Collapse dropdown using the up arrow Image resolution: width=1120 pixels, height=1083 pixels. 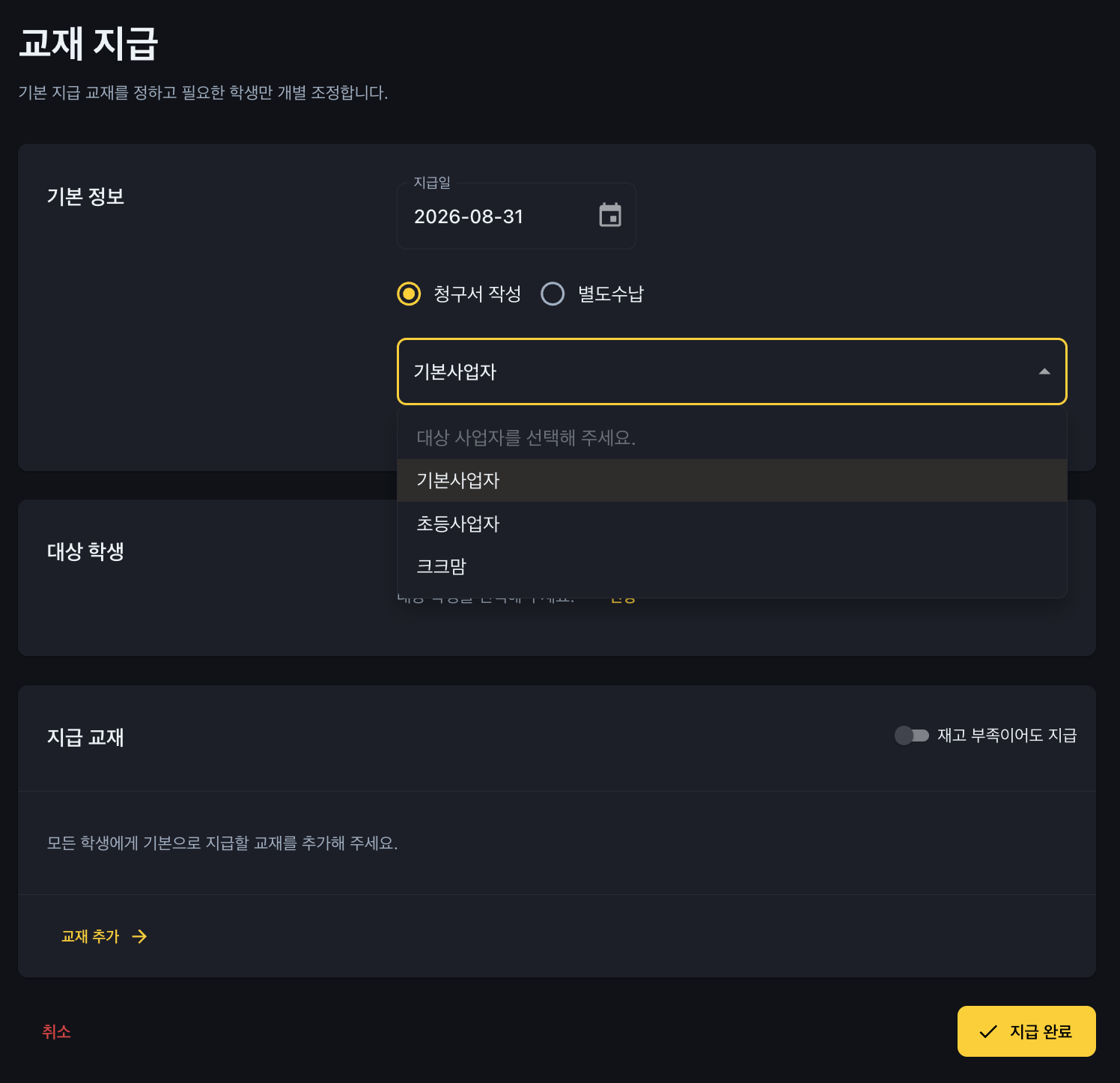[1044, 371]
